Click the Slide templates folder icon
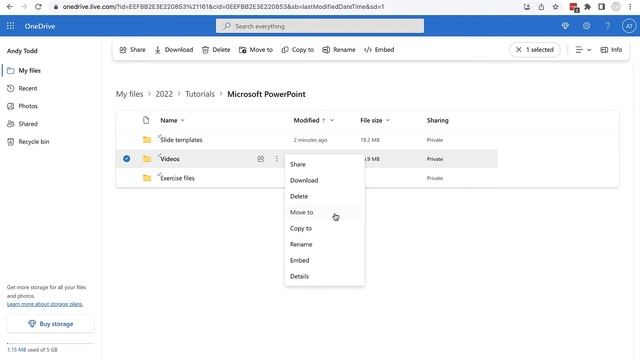The width and height of the screenshot is (640, 360). [x=147, y=140]
